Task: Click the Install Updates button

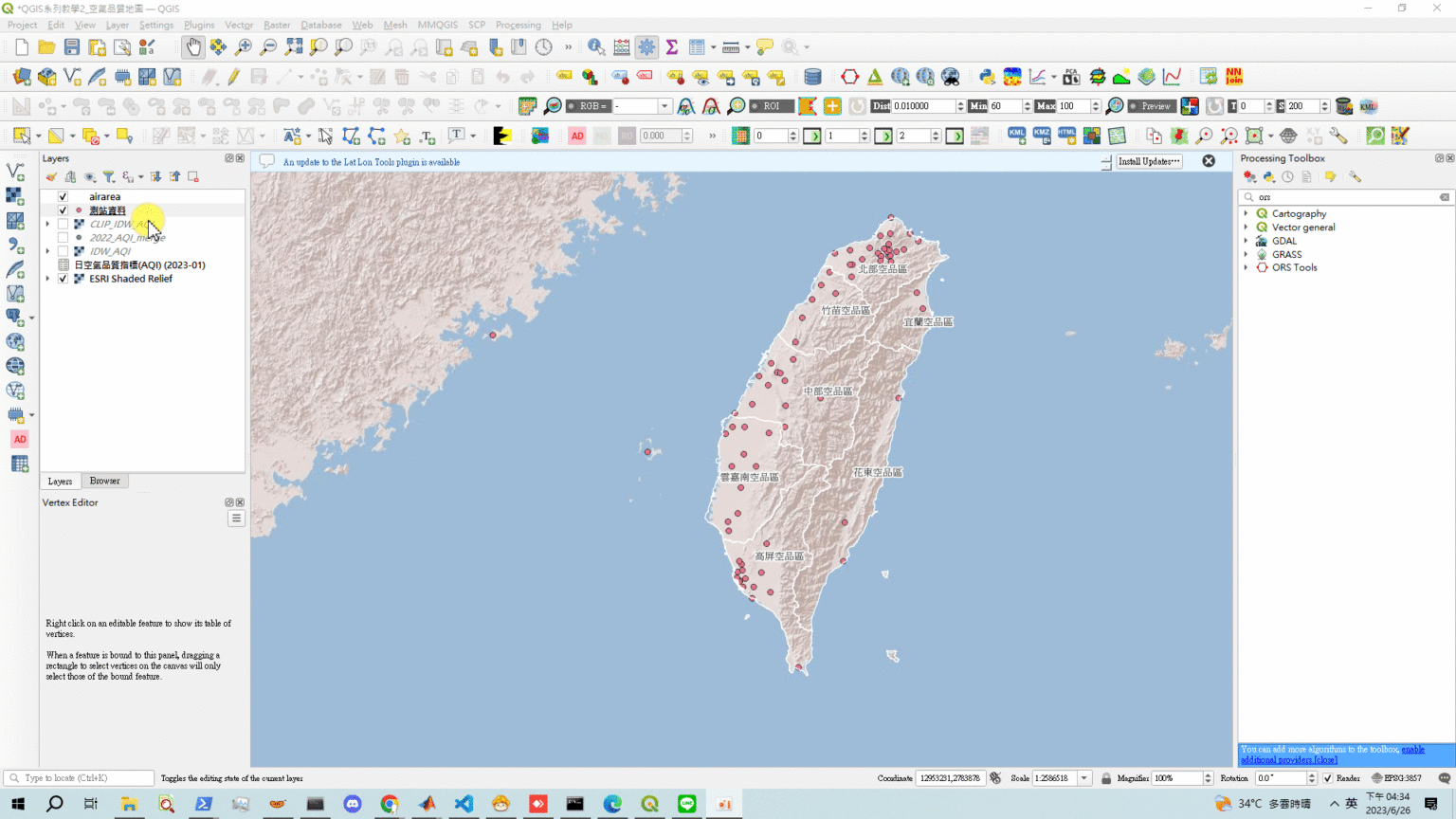Action: click(1147, 161)
